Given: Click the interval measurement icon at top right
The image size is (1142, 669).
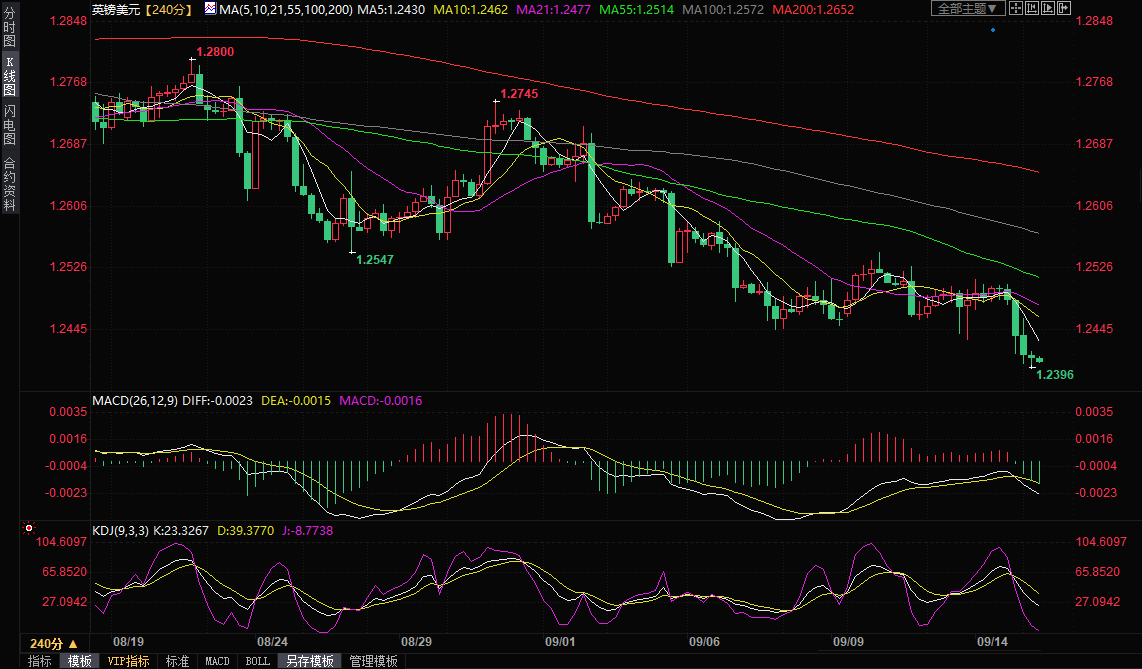Looking at the screenshot, I should pyautogui.click(x=1031, y=8).
